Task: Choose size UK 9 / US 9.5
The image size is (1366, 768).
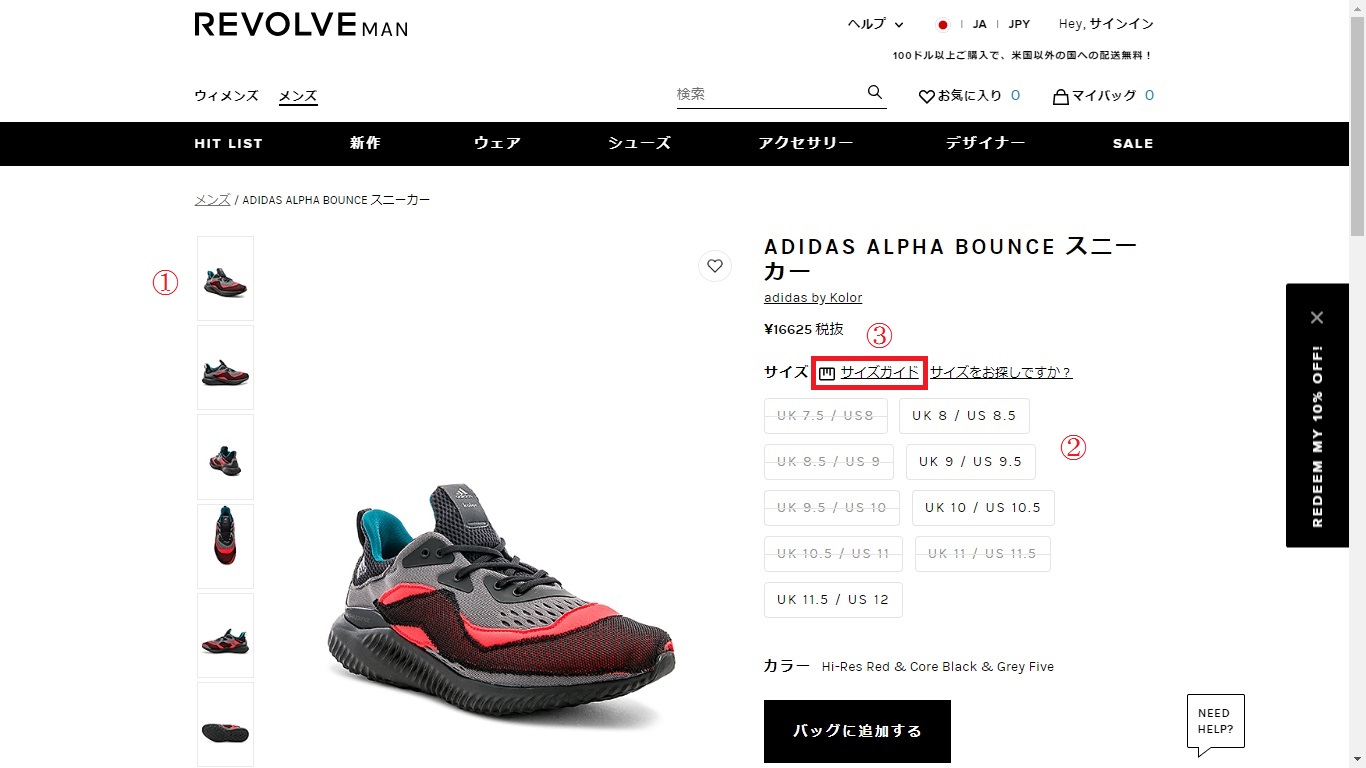Action: pyautogui.click(x=971, y=462)
